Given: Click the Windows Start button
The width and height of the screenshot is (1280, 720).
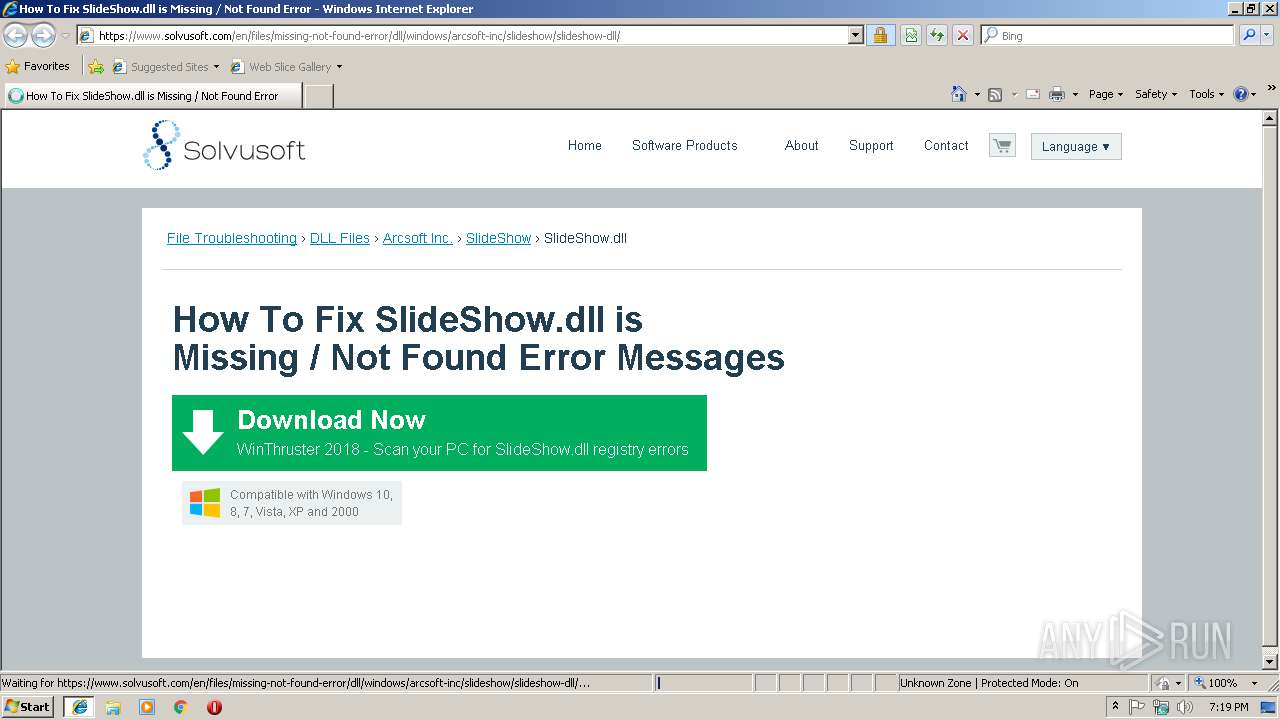Looking at the screenshot, I should pyautogui.click(x=28, y=707).
